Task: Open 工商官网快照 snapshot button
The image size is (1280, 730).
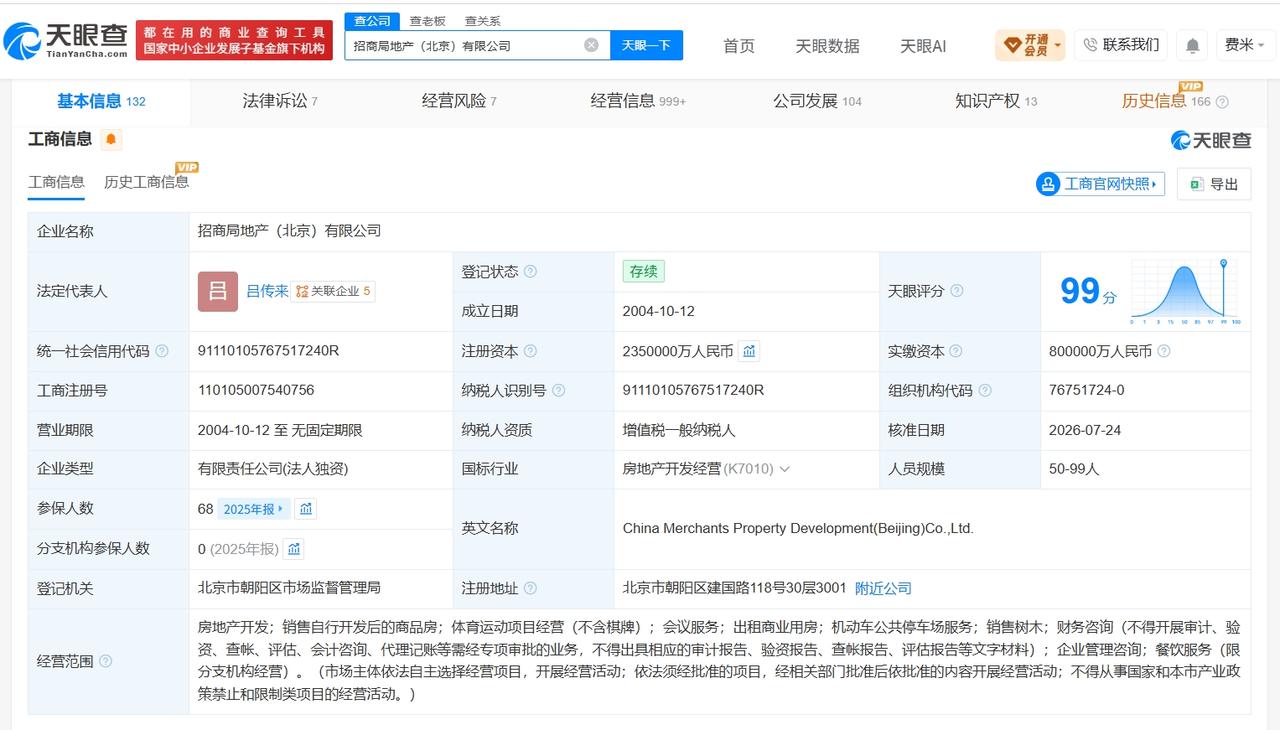Action: coord(1100,184)
